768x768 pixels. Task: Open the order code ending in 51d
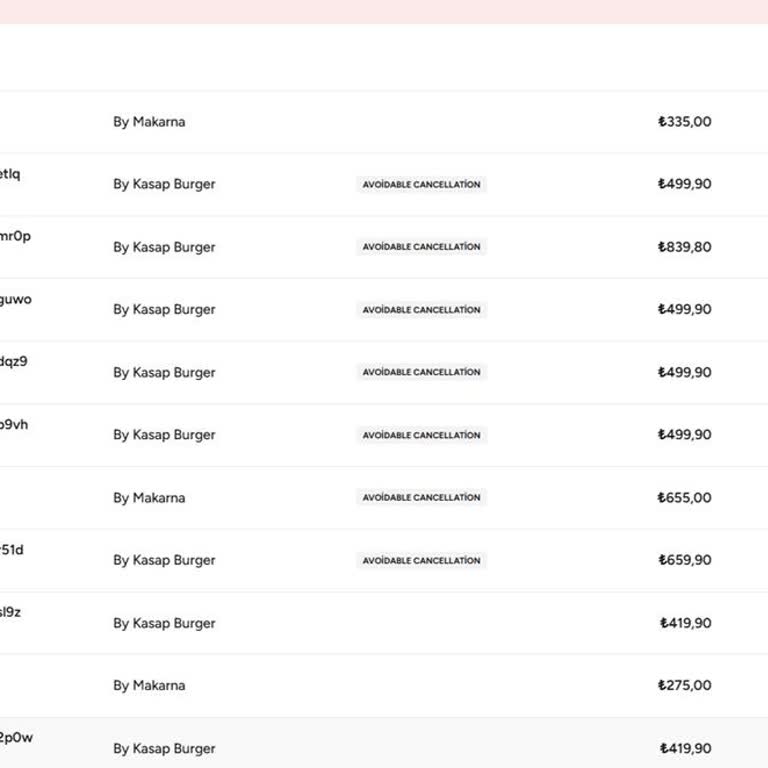click(x=12, y=550)
